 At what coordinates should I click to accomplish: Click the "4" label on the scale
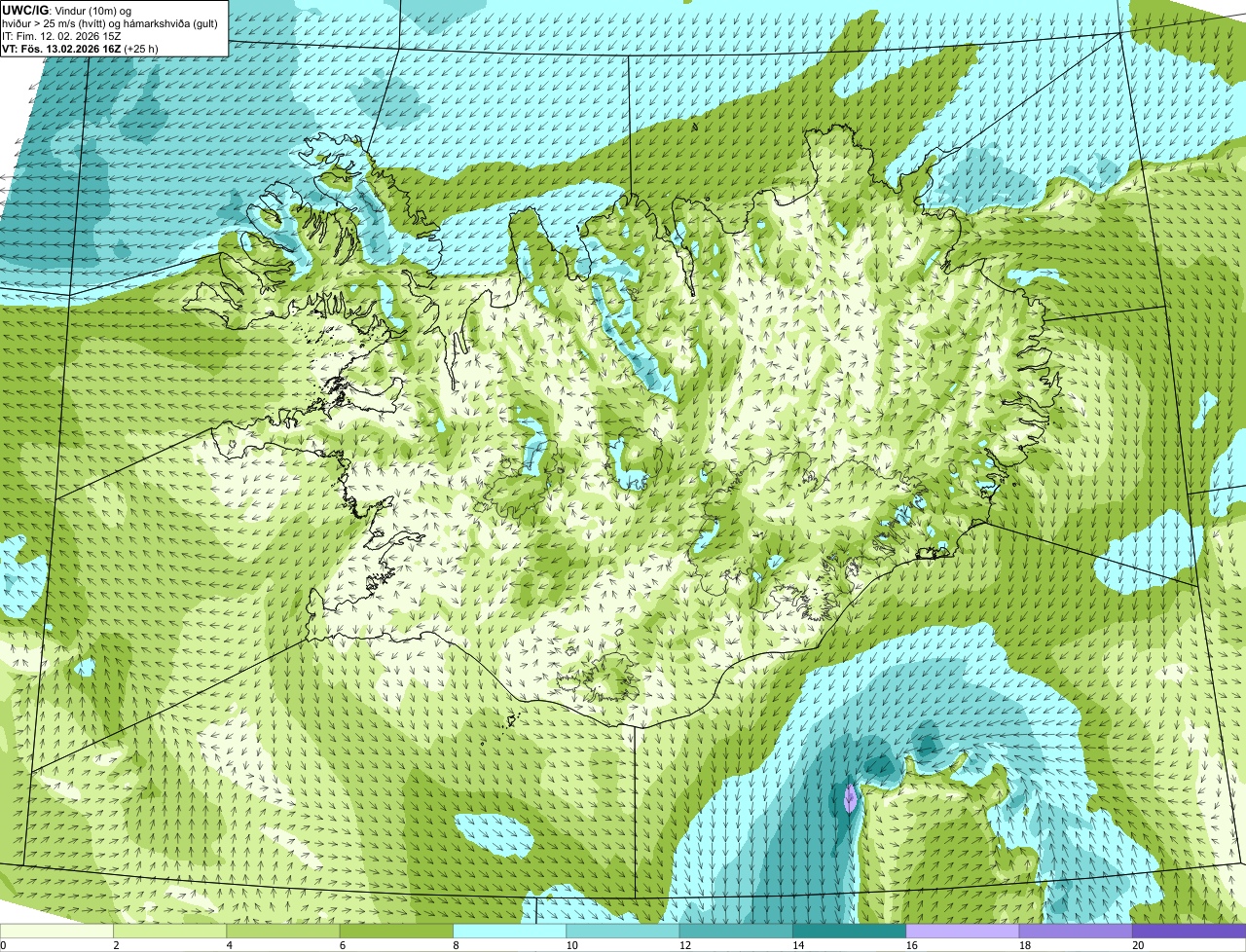tap(229, 945)
